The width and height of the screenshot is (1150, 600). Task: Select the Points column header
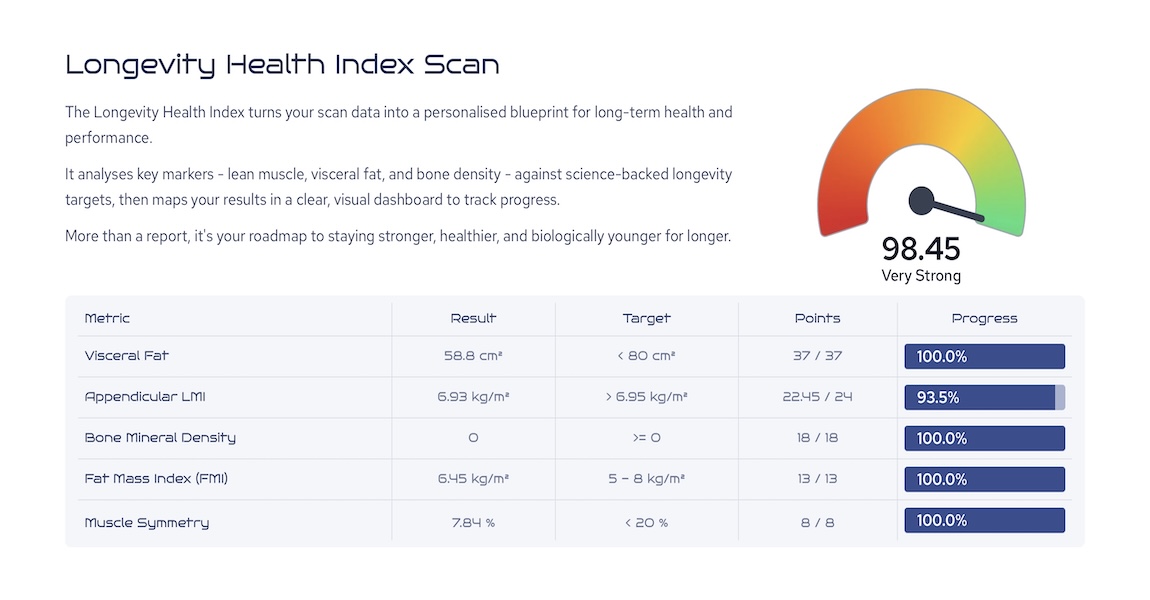(x=817, y=318)
